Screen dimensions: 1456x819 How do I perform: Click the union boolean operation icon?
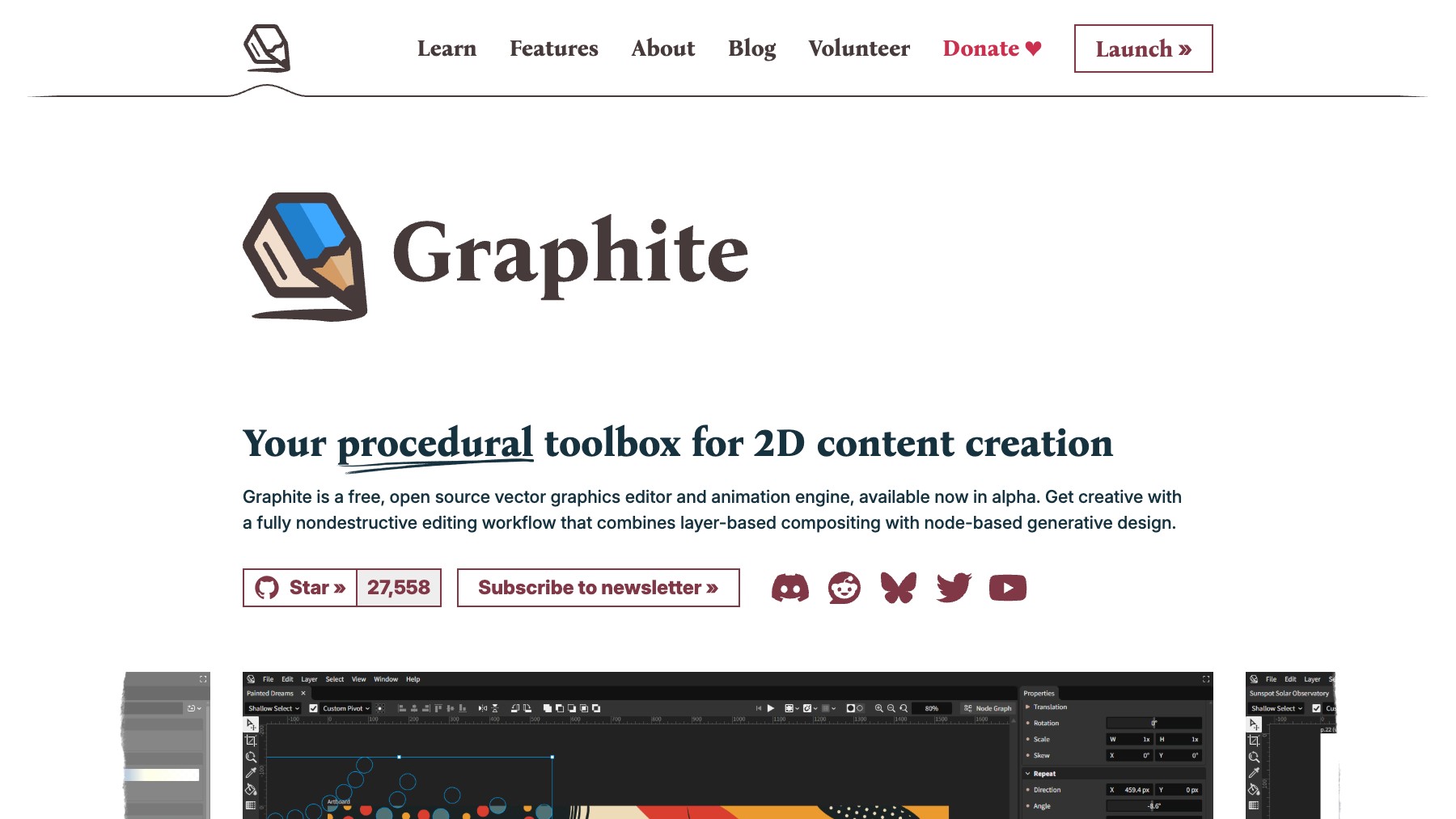click(548, 708)
